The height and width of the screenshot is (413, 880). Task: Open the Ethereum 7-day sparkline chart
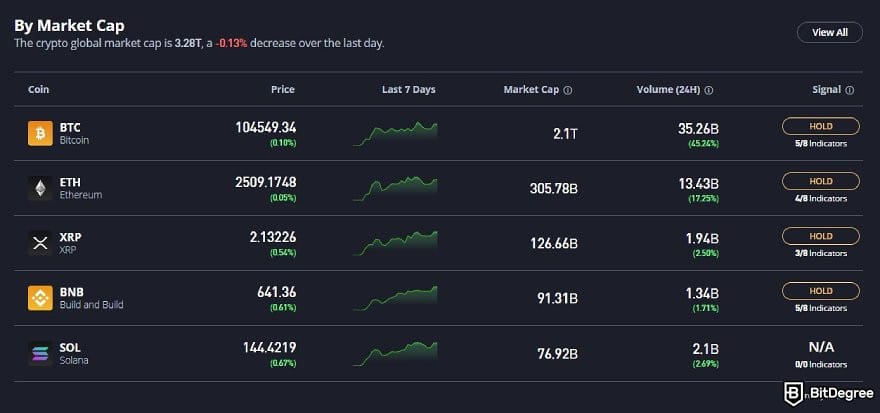point(395,189)
